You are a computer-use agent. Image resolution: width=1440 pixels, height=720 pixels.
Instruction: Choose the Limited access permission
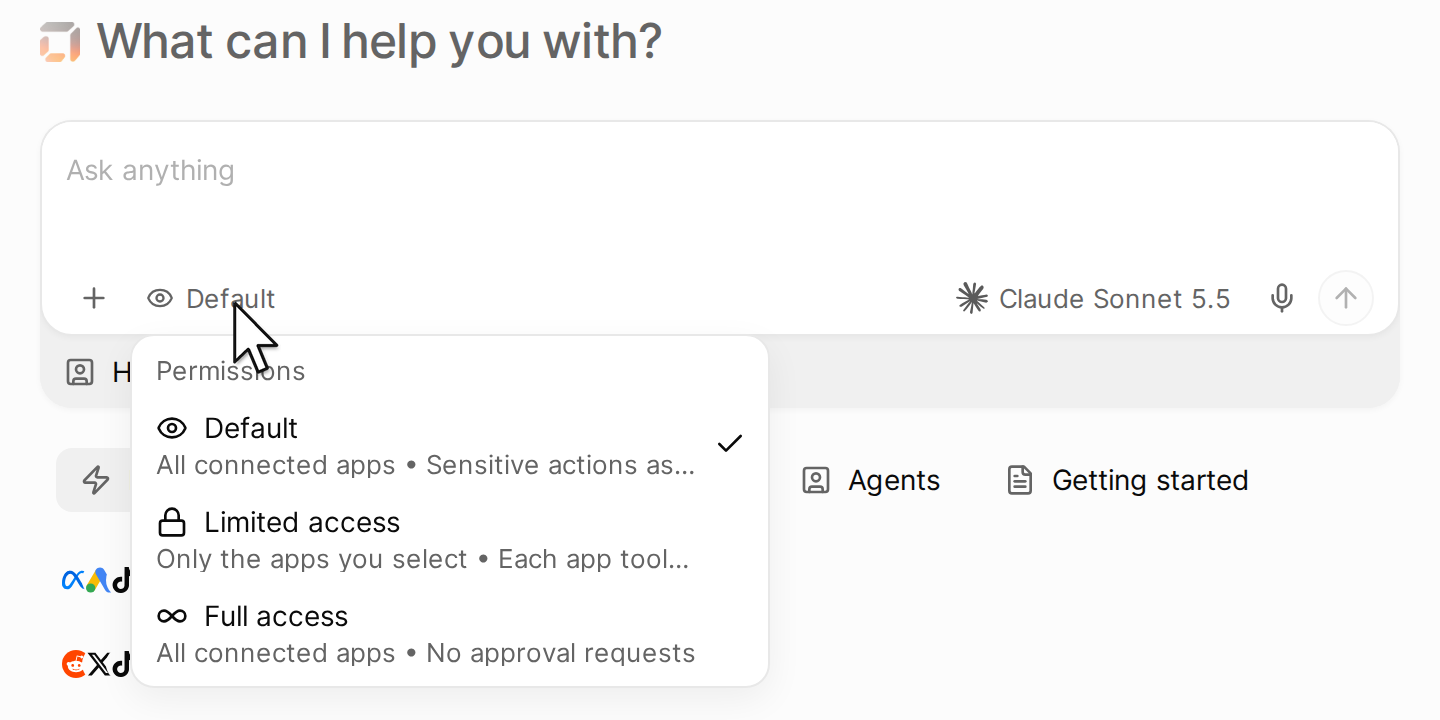[450, 540]
